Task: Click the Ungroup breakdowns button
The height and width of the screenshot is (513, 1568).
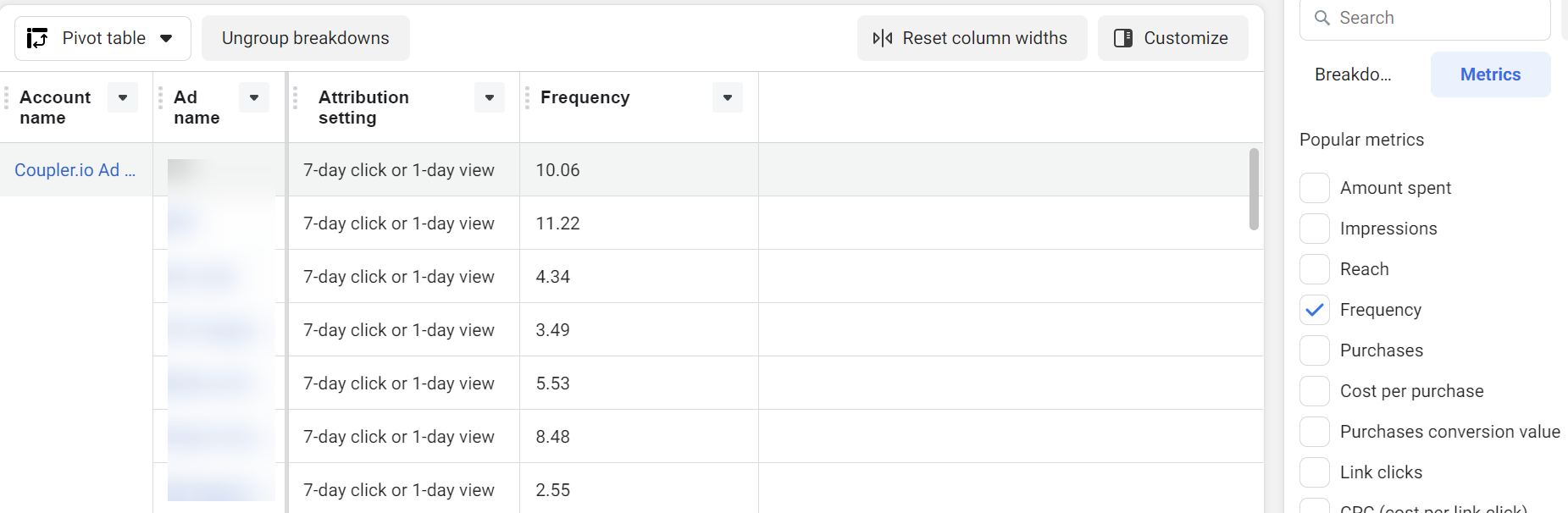Action: pos(306,38)
